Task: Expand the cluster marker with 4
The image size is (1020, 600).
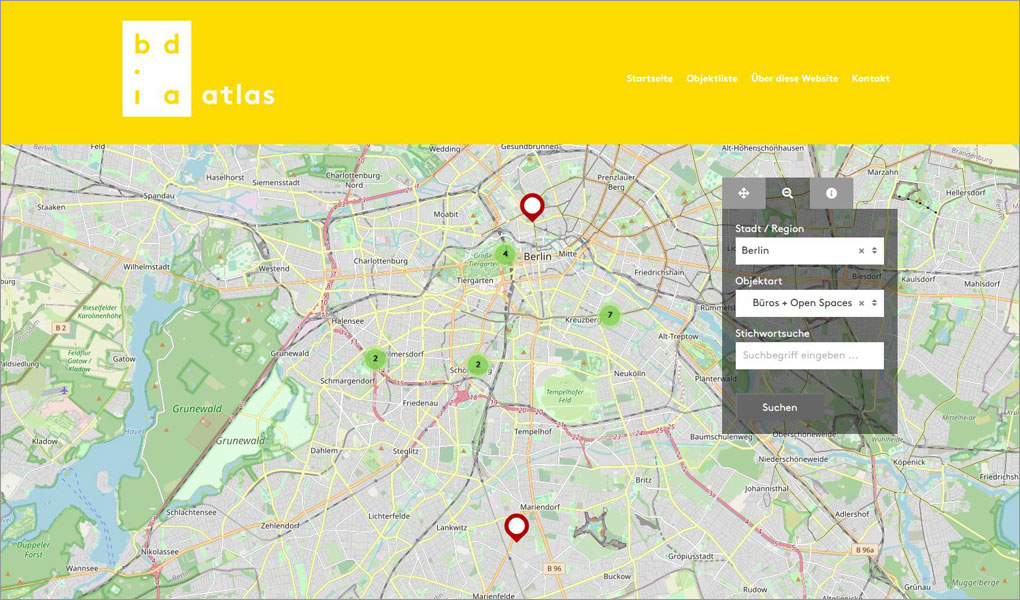Action: [x=505, y=254]
